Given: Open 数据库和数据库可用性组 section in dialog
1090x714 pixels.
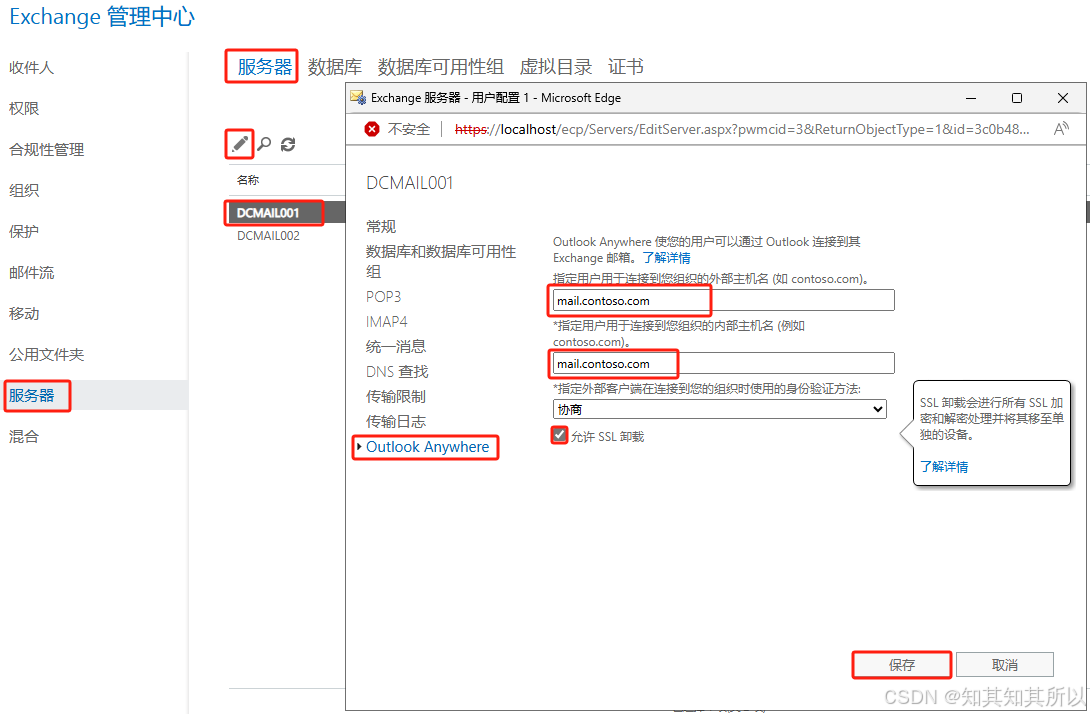Looking at the screenshot, I should (441, 261).
